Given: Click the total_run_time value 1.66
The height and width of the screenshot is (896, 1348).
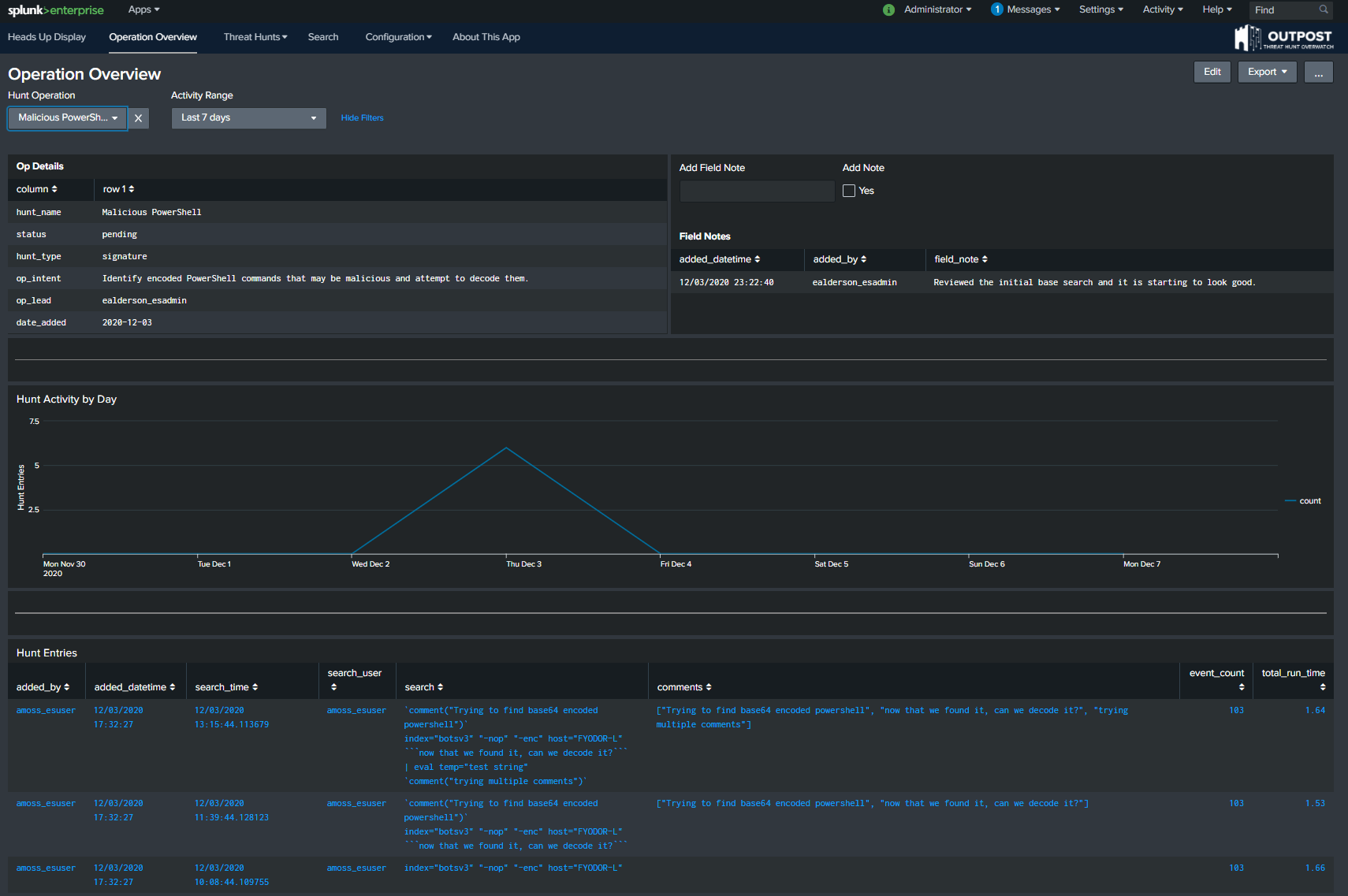Looking at the screenshot, I should click(1315, 868).
